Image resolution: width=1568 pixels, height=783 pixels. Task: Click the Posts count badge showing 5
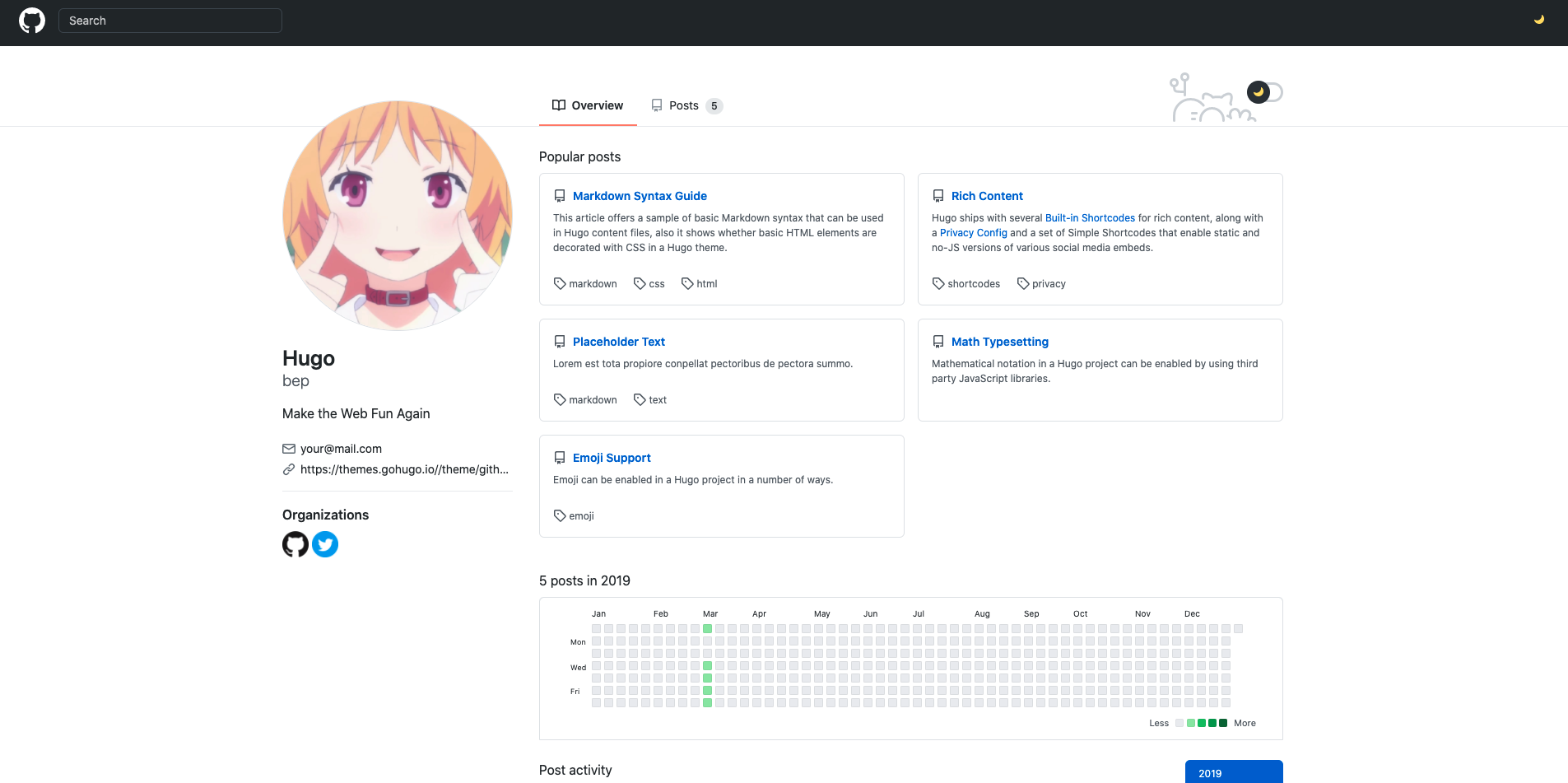point(714,106)
